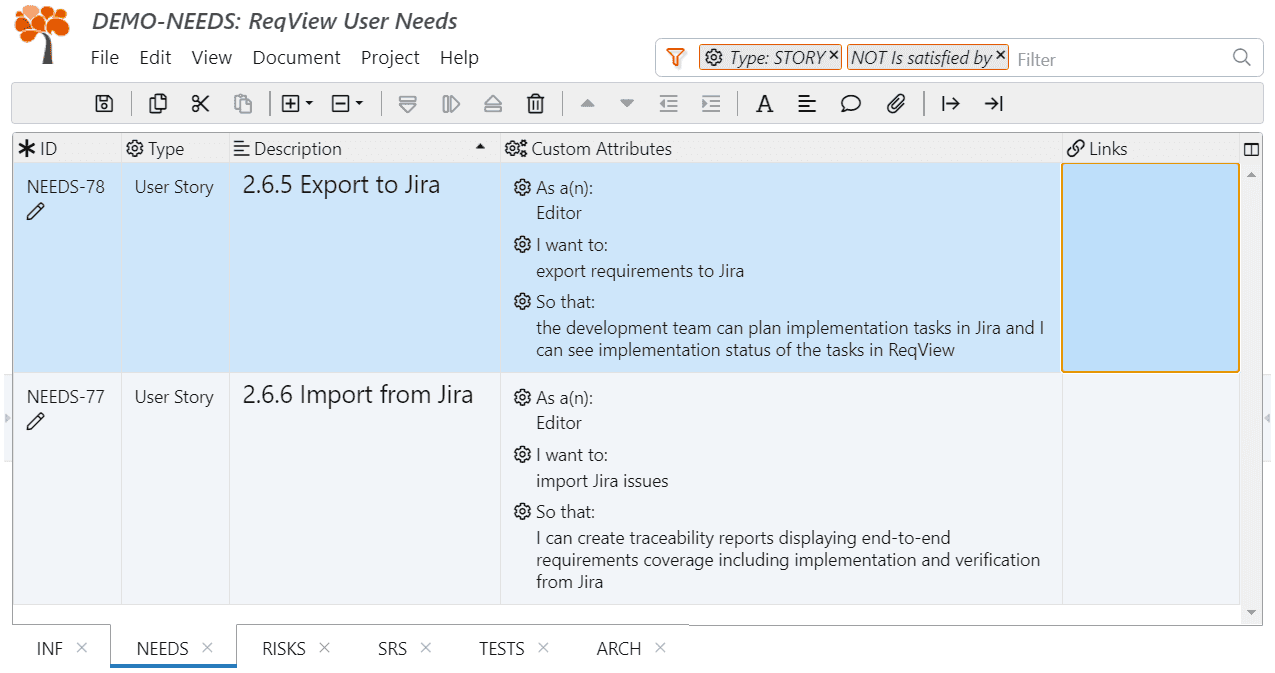Switch to the INF tab
Screen dimensions: 1275x673
[x=50, y=649]
